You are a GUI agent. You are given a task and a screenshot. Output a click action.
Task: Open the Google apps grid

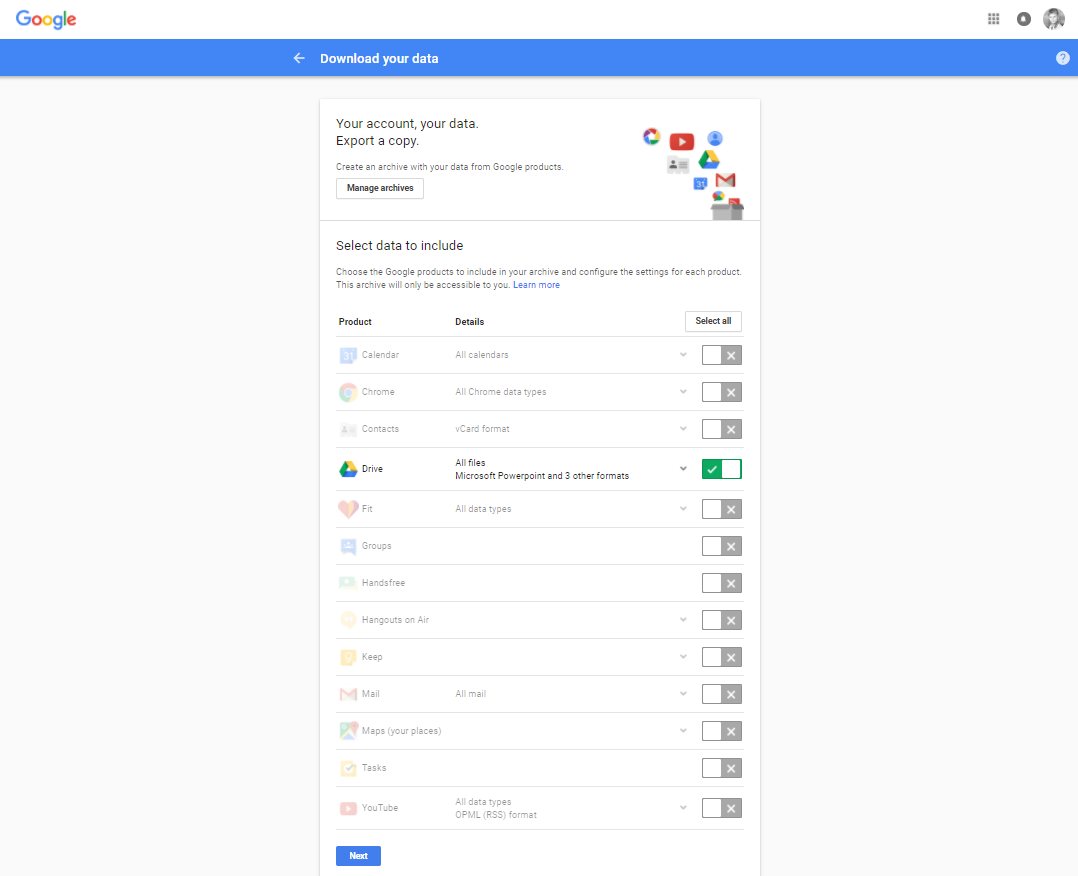click(x=993, y=19)
